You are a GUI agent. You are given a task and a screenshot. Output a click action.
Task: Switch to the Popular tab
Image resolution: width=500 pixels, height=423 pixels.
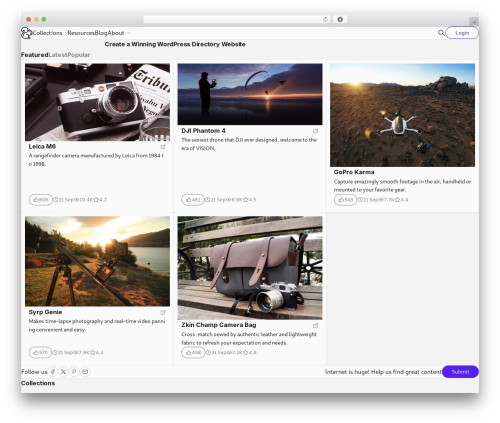pyautogui.click(x=79, y=55)
